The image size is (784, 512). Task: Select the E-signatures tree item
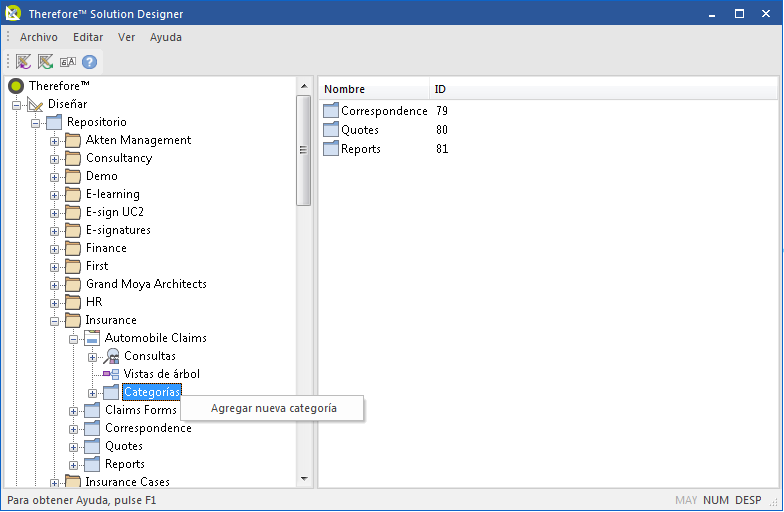pos(118,230)
